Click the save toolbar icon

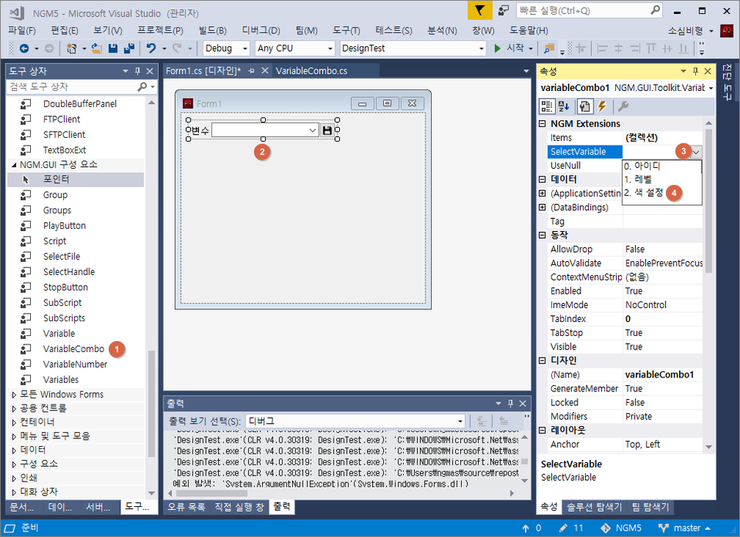pyautogui.click(x=113, y=48)
